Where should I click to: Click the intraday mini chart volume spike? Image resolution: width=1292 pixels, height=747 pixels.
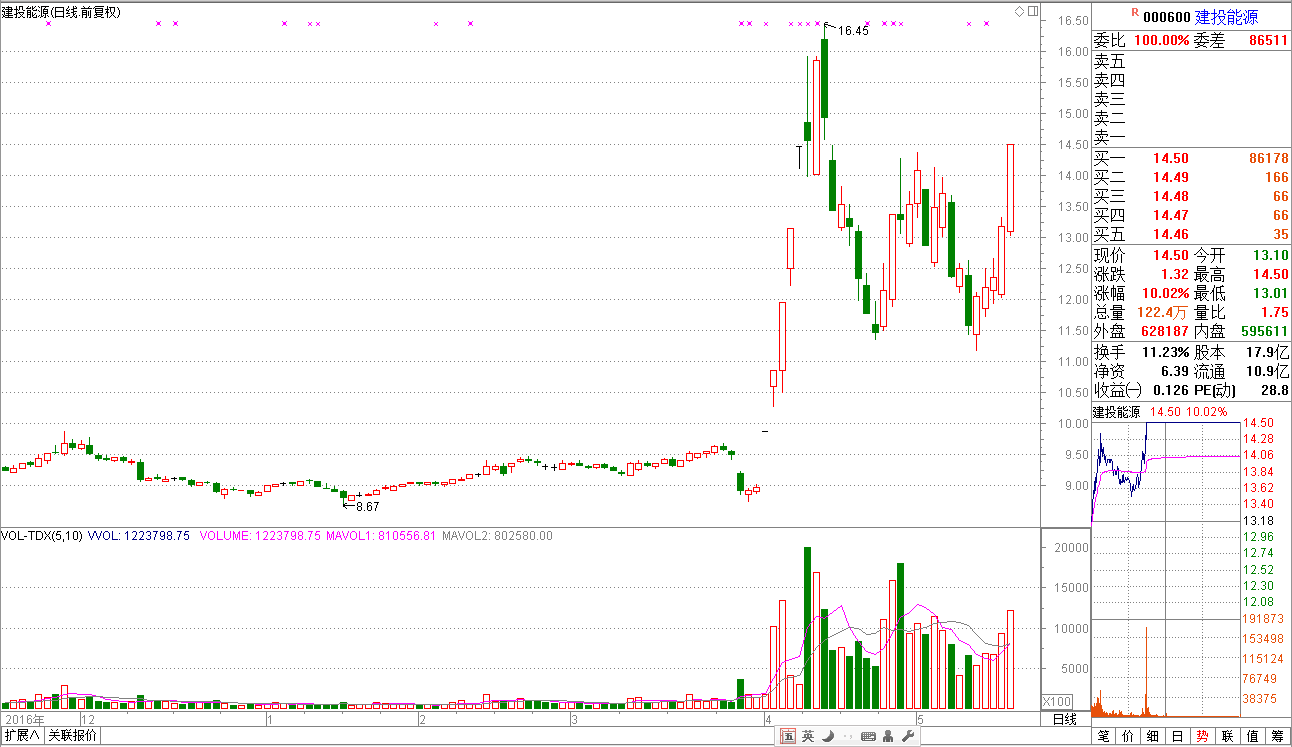pyautogui.click(x=1146, y=672)
